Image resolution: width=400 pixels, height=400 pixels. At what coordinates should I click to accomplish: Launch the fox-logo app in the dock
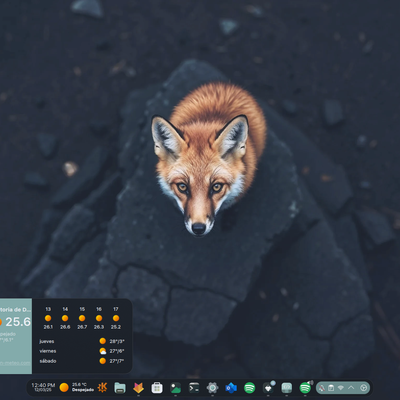(138, 388)
